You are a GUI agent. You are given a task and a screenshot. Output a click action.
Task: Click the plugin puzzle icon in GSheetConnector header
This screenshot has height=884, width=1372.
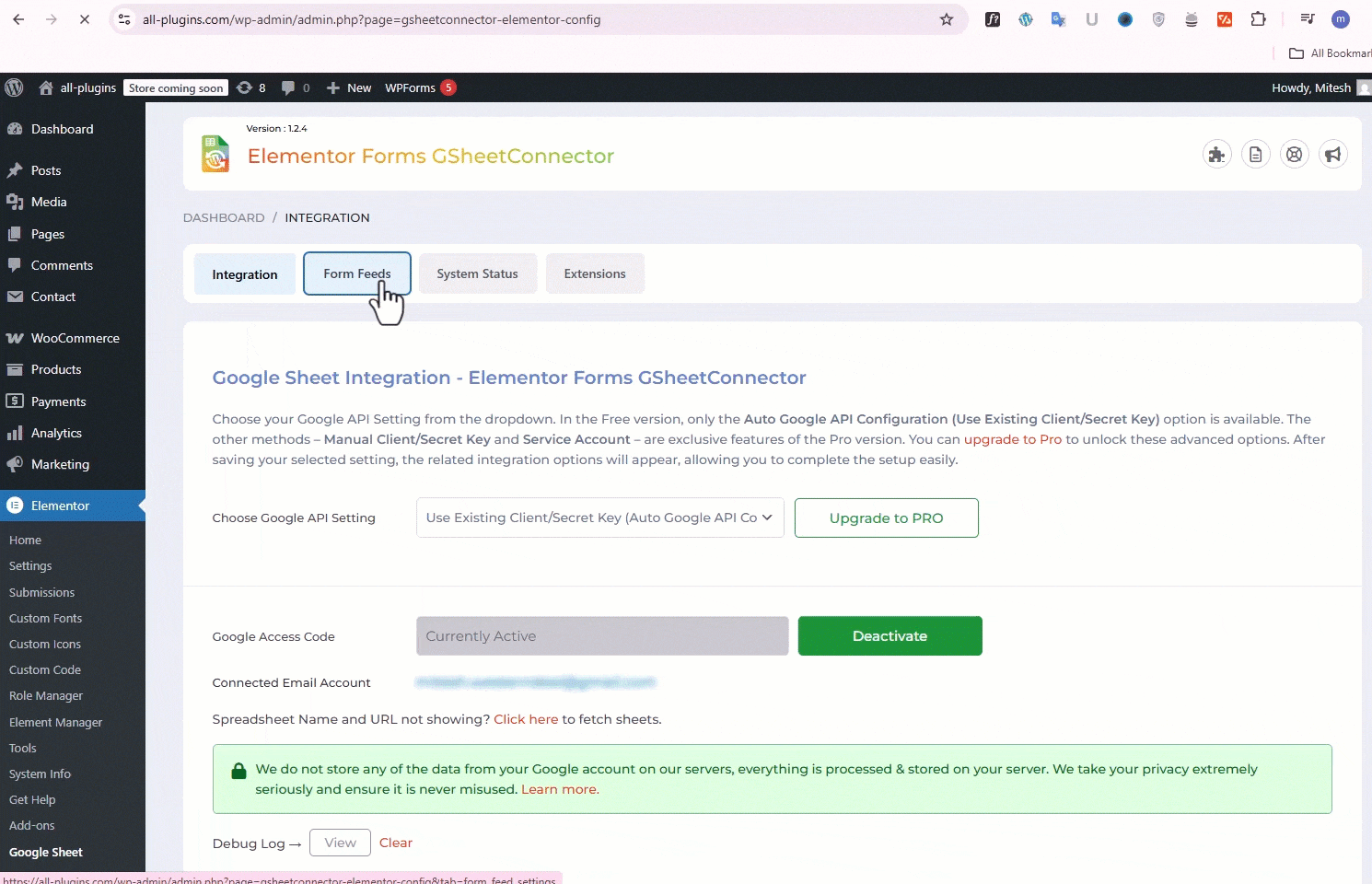1217,155
